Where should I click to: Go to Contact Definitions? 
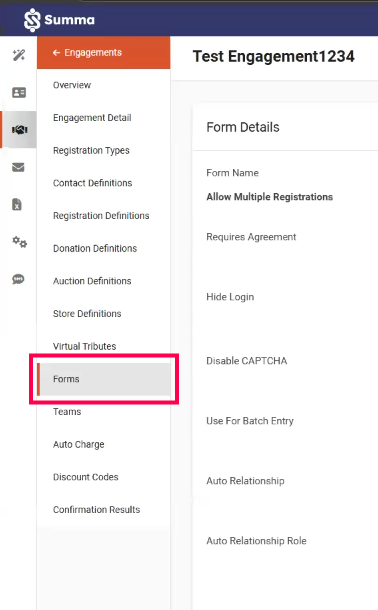(93, 183)
